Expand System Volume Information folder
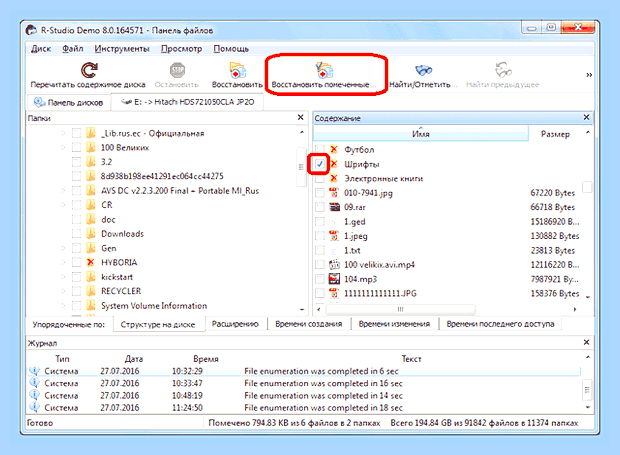The height and width of the screenshot is (455, 620). point(63,306)
